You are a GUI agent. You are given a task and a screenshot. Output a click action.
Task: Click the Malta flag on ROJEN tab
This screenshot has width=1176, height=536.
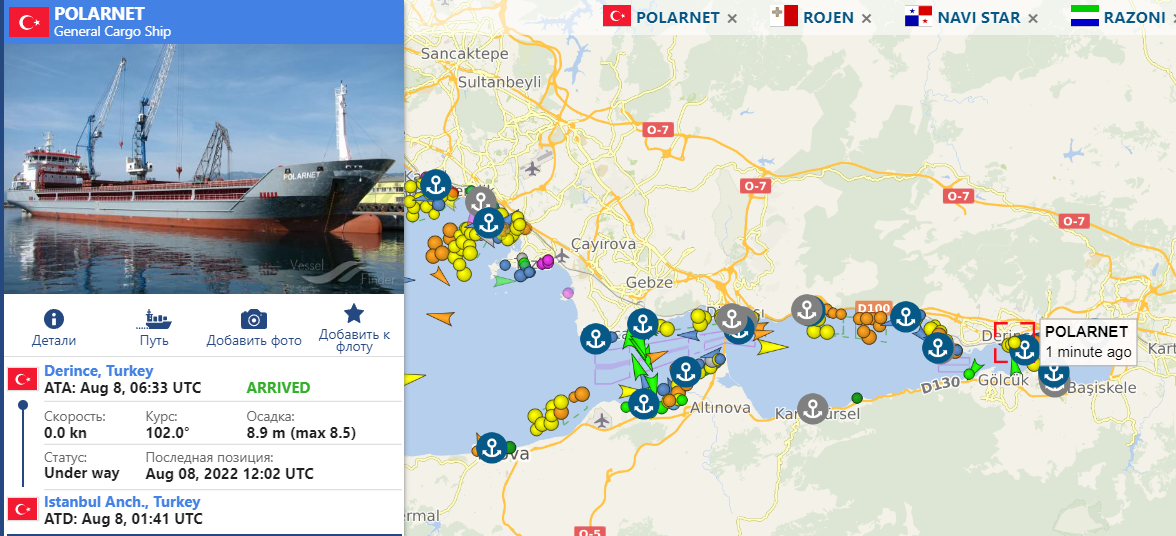click(784, 16)
